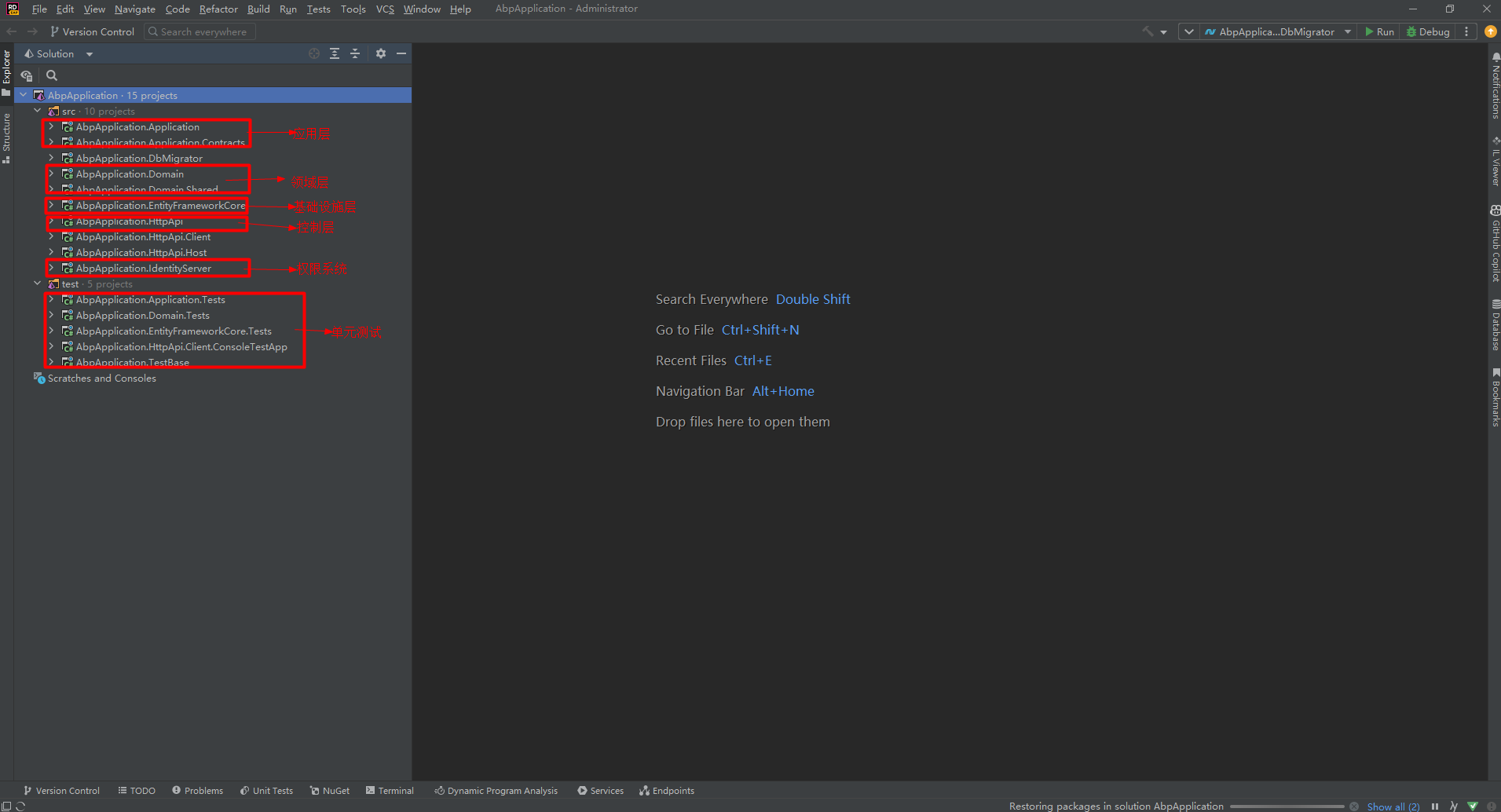The width and height of the screenshot is (1501, 812).
Task: Collapse the AbpApplication solution root node
Action: click(x=23, y=95)
